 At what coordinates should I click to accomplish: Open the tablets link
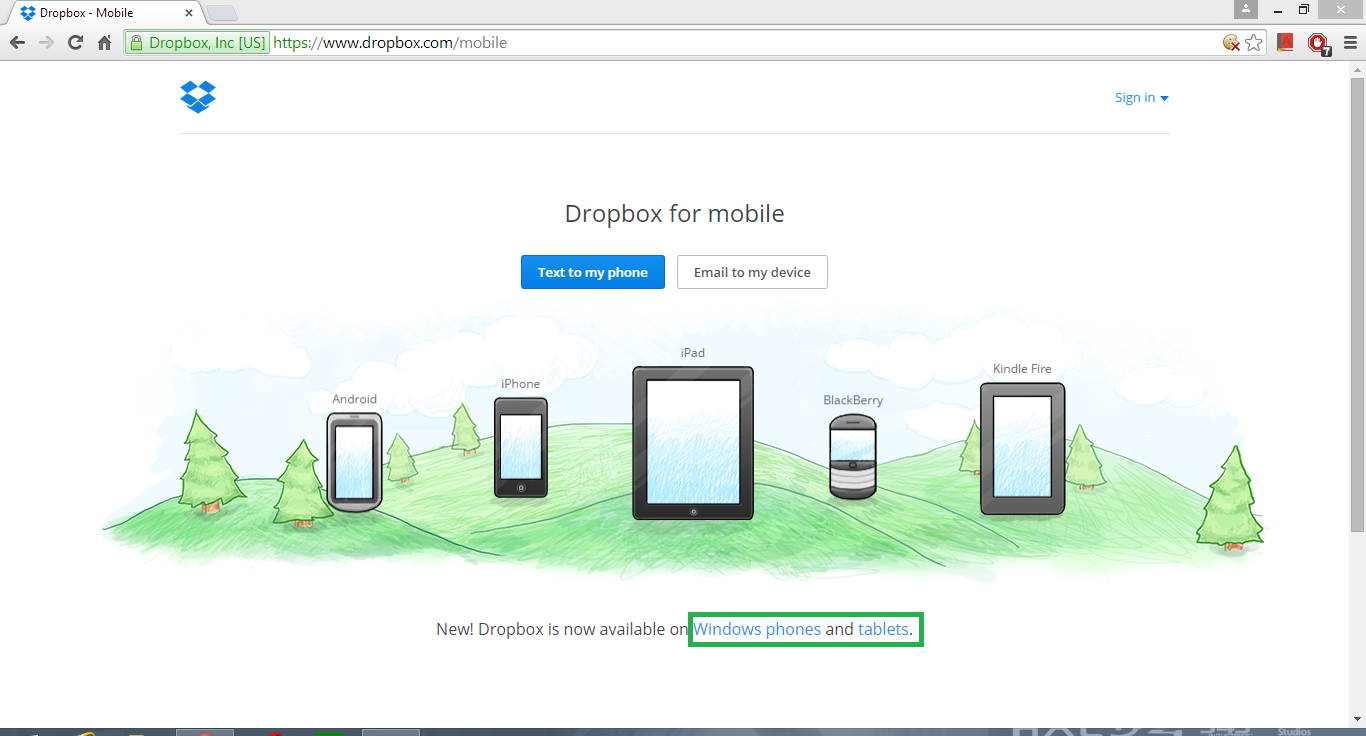click(883, 630)
